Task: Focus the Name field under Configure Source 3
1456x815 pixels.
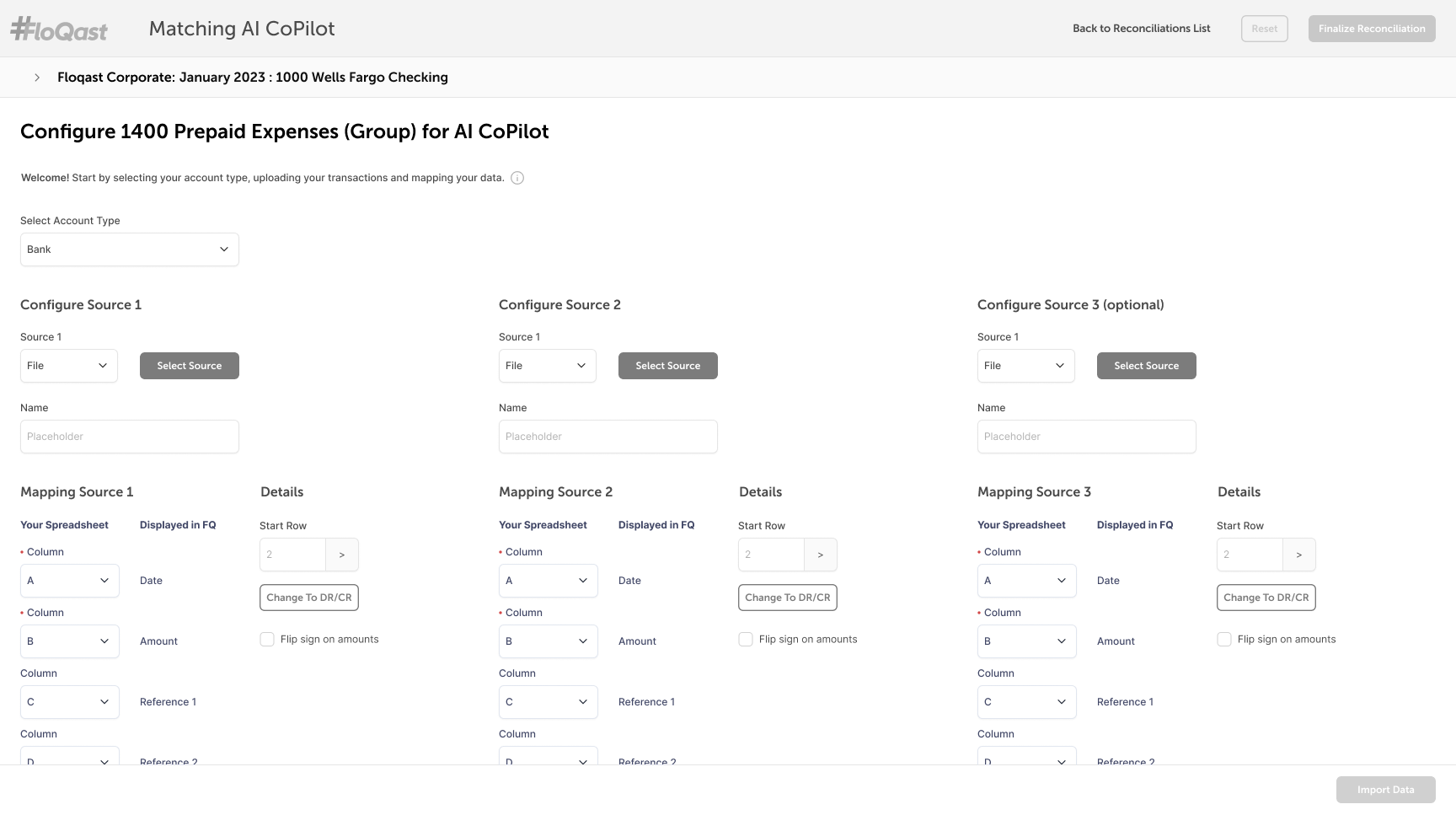Action: coord(1087,437)
